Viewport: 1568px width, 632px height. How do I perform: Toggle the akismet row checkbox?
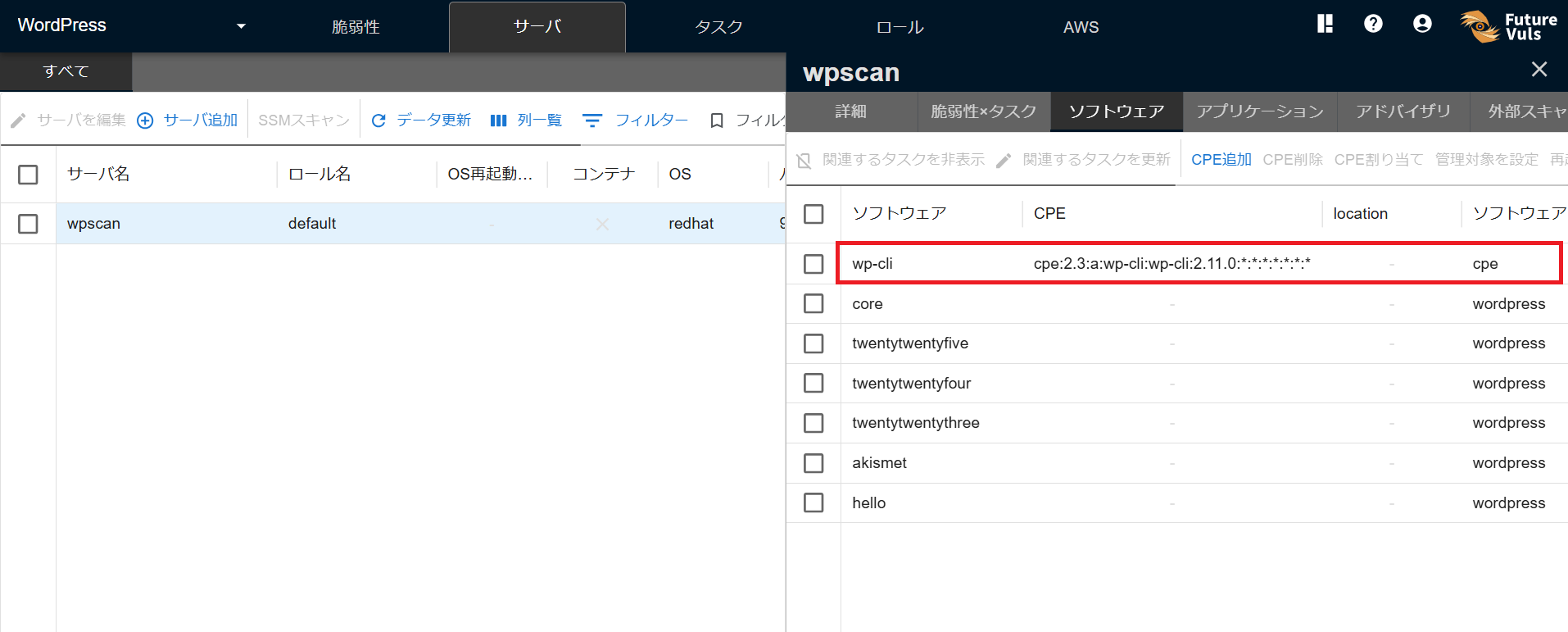tap(813, 463)
